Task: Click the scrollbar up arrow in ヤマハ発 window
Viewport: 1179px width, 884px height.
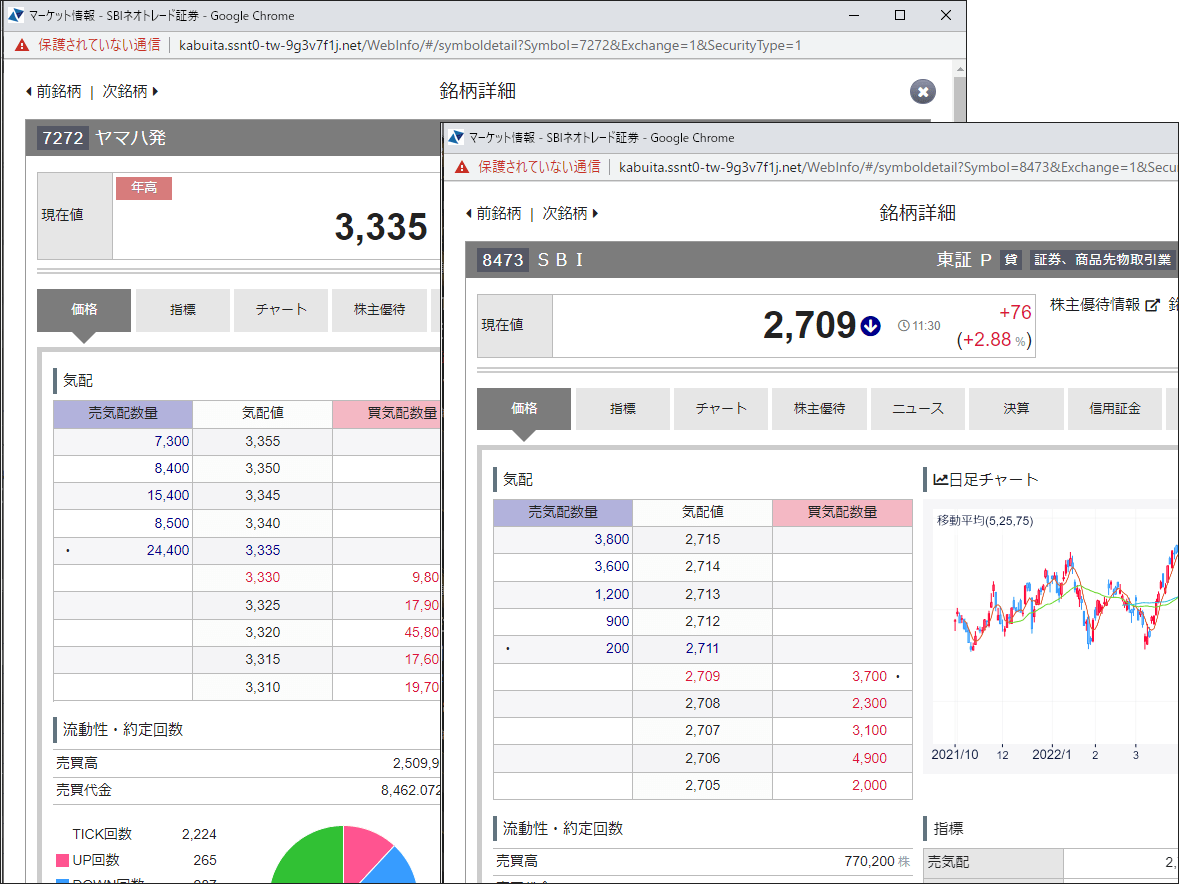Action: point(959,70)
